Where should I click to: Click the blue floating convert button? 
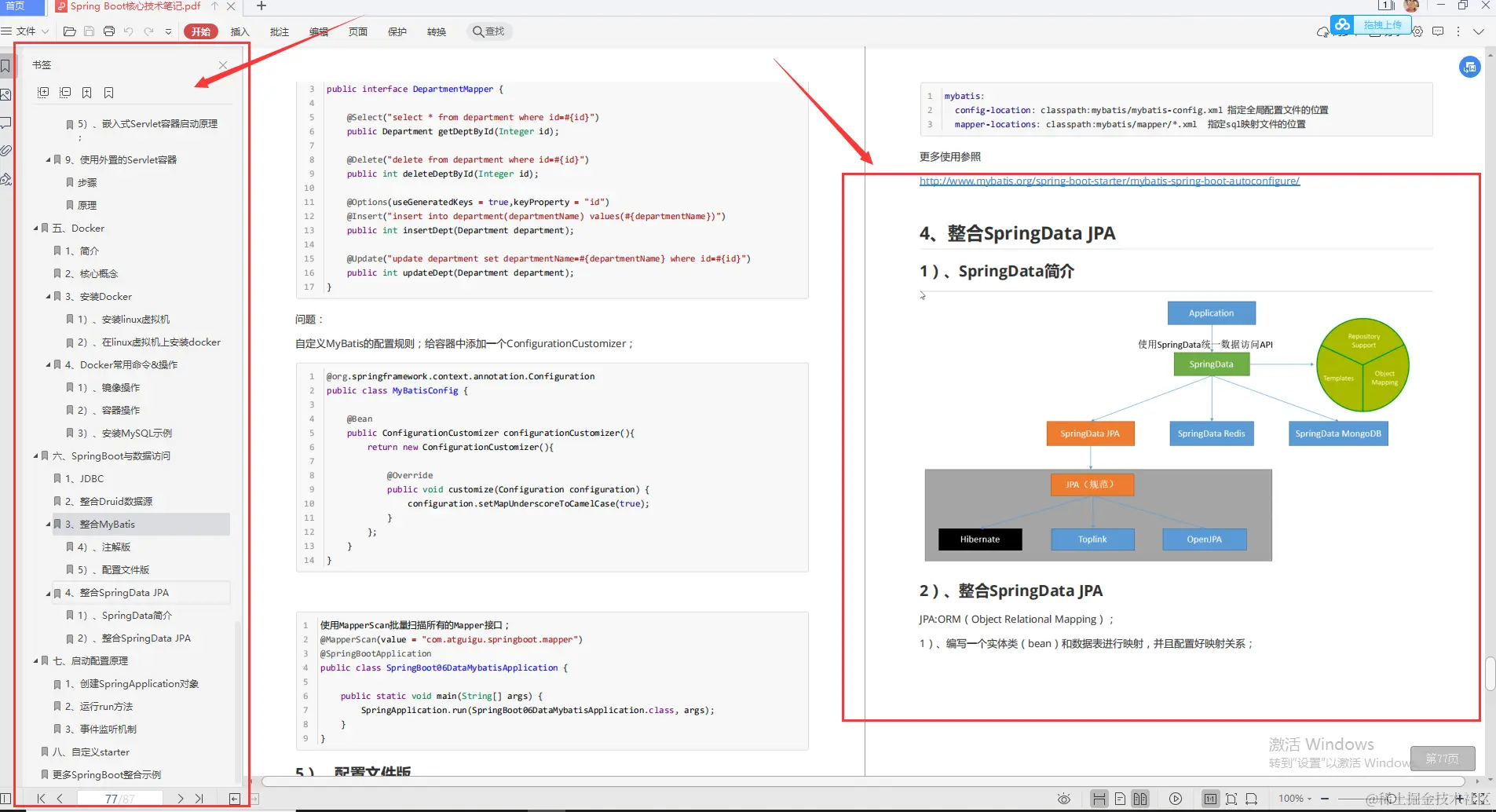coord(1469,68)
